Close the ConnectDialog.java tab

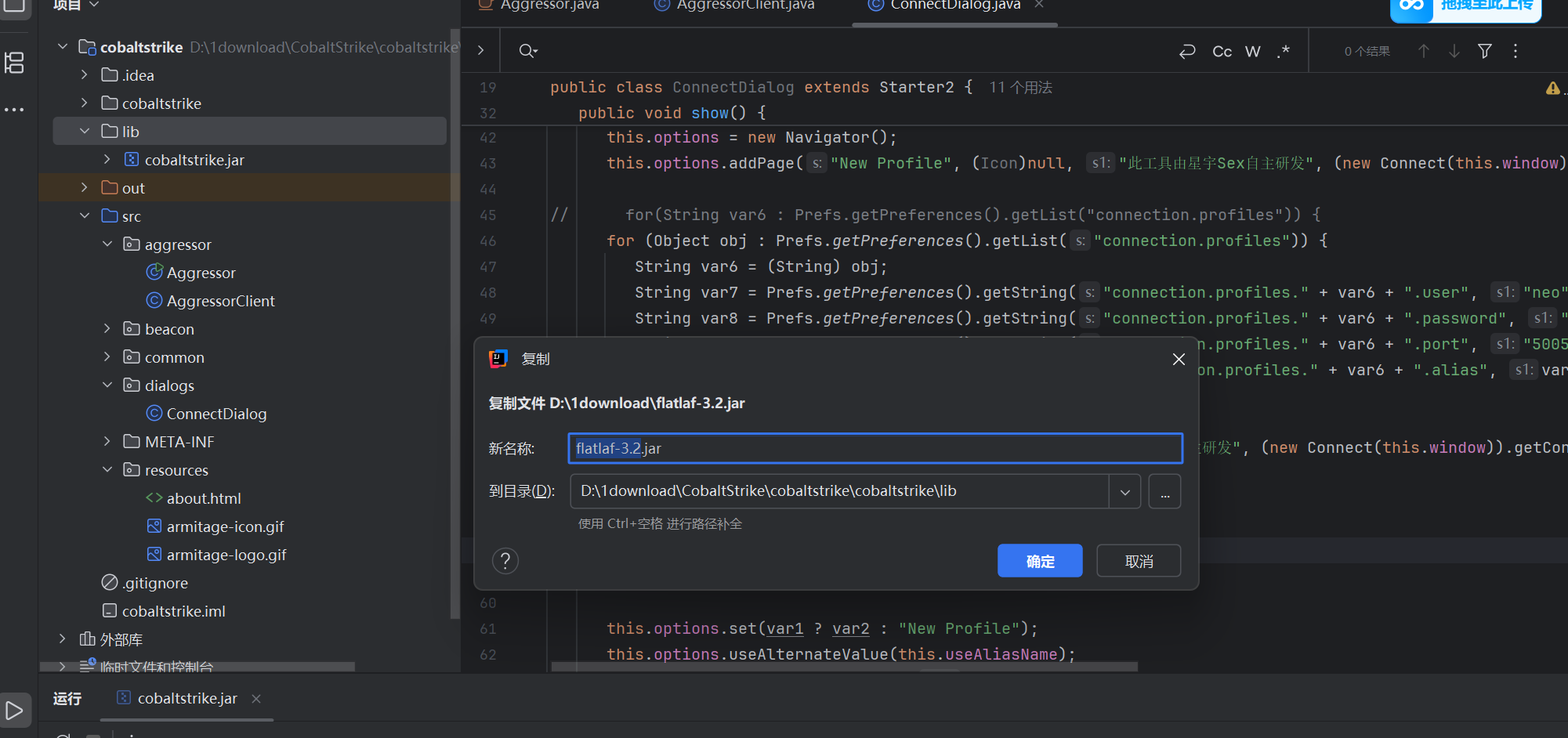click(1039, 5)
